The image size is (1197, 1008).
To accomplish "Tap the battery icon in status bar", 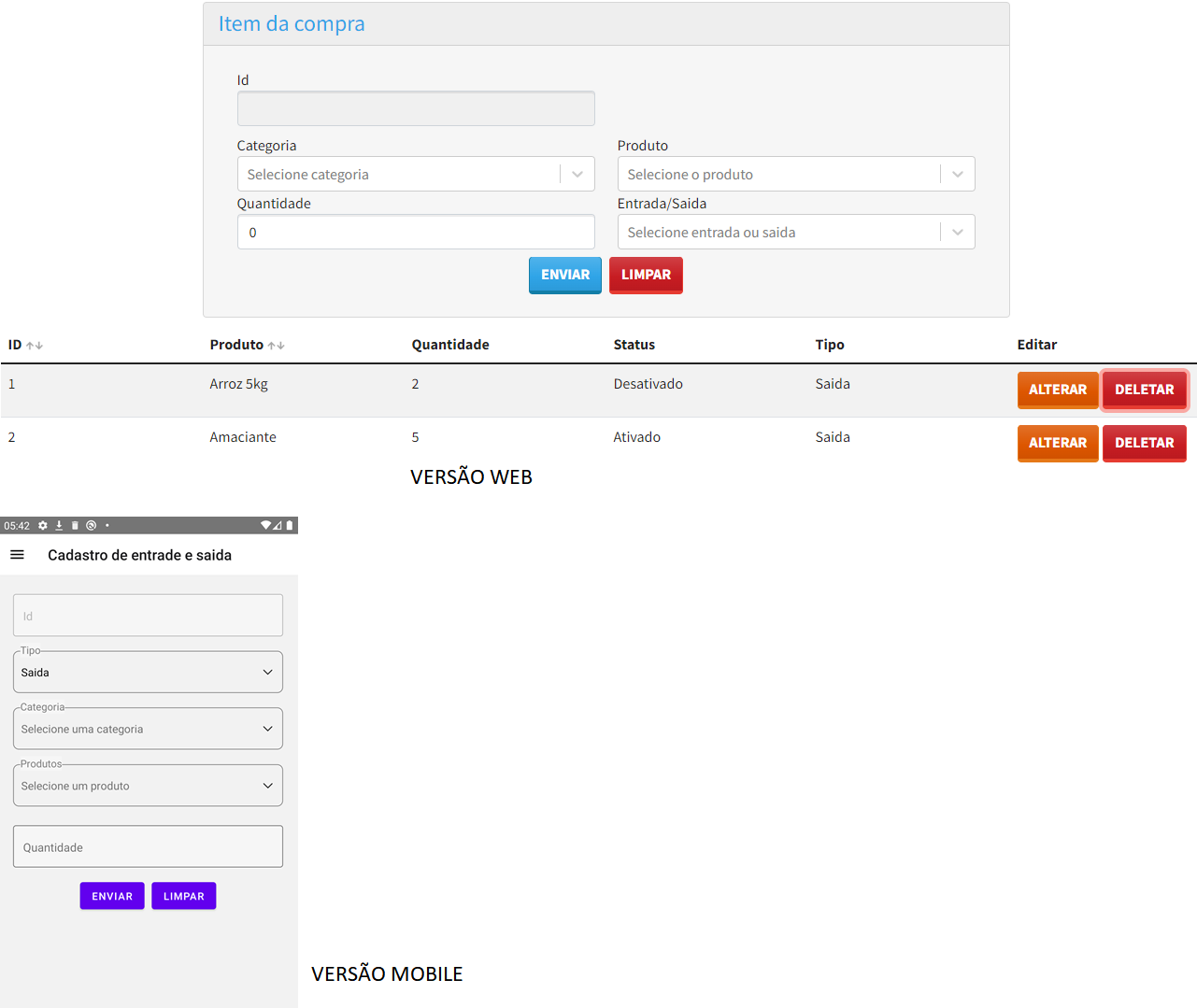I will click(290, 526).
